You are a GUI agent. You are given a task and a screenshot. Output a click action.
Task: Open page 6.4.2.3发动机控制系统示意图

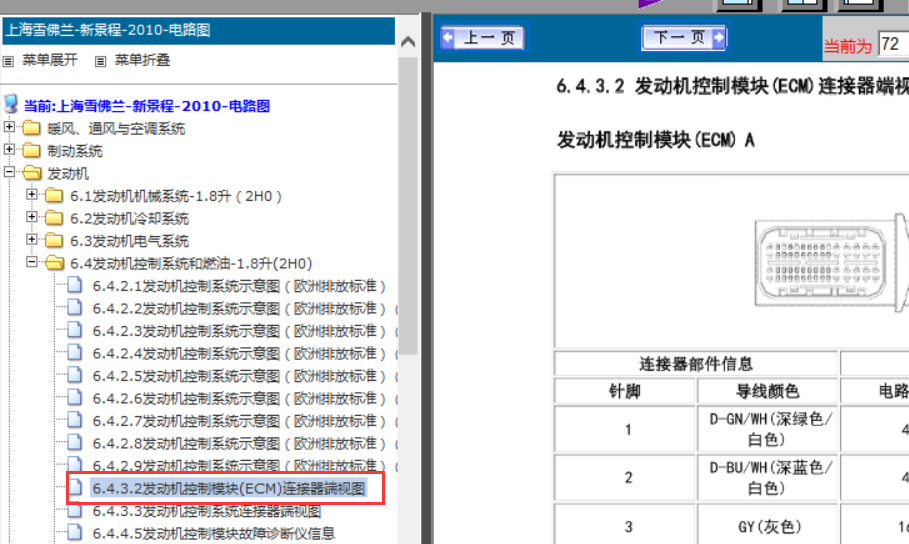(x=239, y=332)
